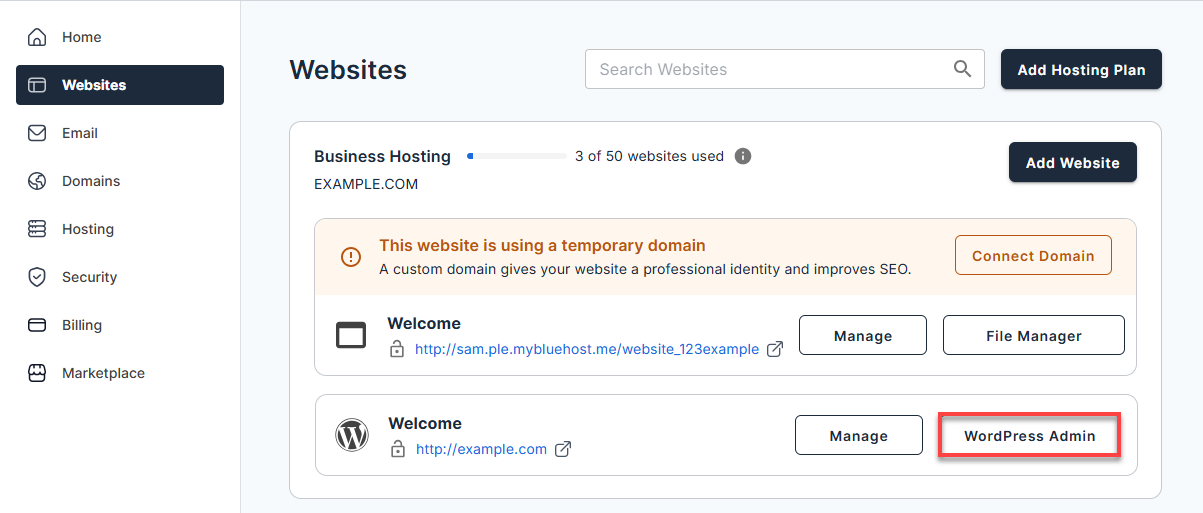Click the Add Hosting Plan button
This screenshot has height=513, width=1203.
1081,70
